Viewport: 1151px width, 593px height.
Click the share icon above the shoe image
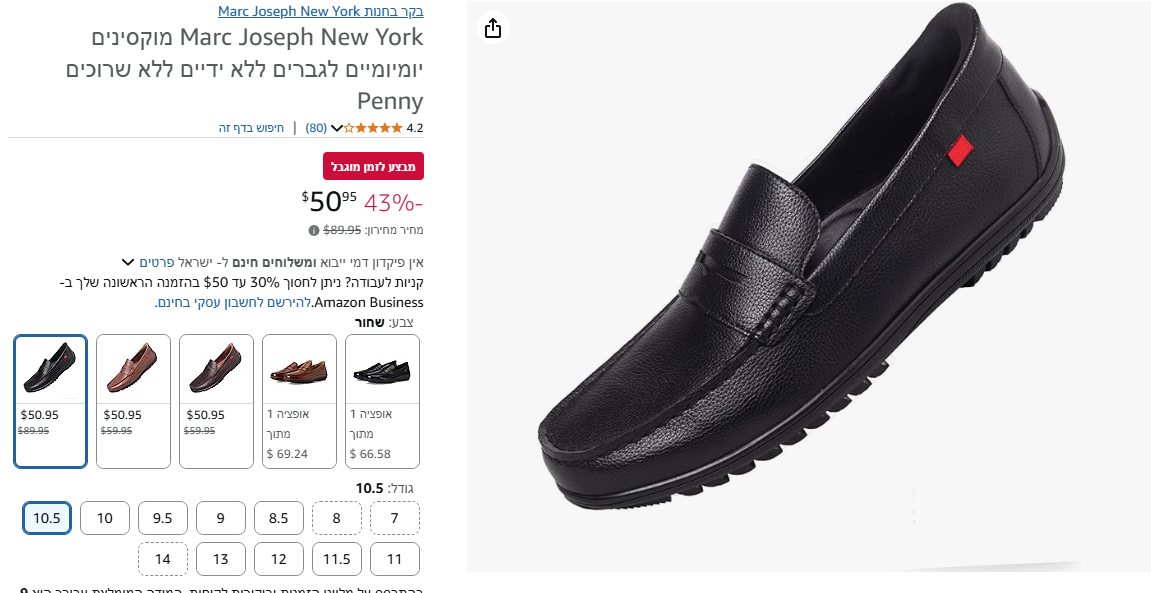(492, 28)
